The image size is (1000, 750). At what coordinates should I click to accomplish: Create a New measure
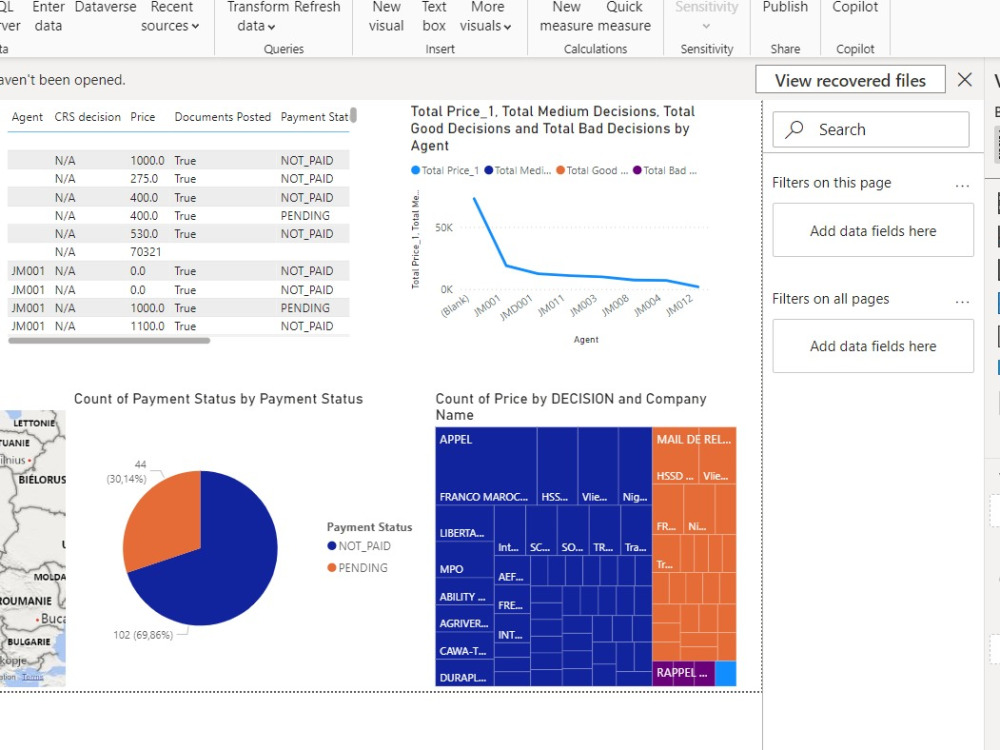(x=564, y=17)
